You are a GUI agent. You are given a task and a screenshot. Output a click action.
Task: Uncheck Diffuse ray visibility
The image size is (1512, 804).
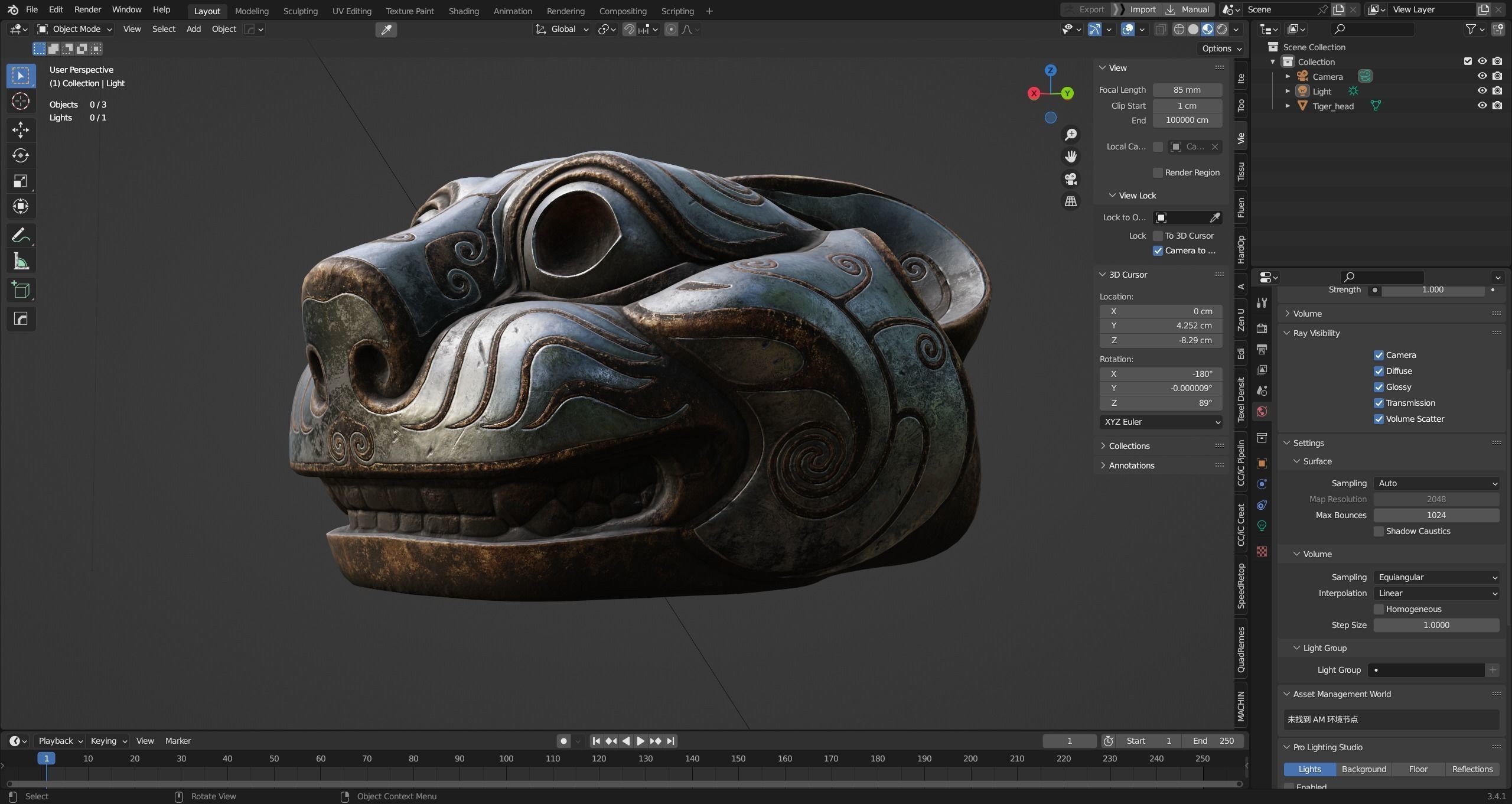click(x=1379, y=372)
